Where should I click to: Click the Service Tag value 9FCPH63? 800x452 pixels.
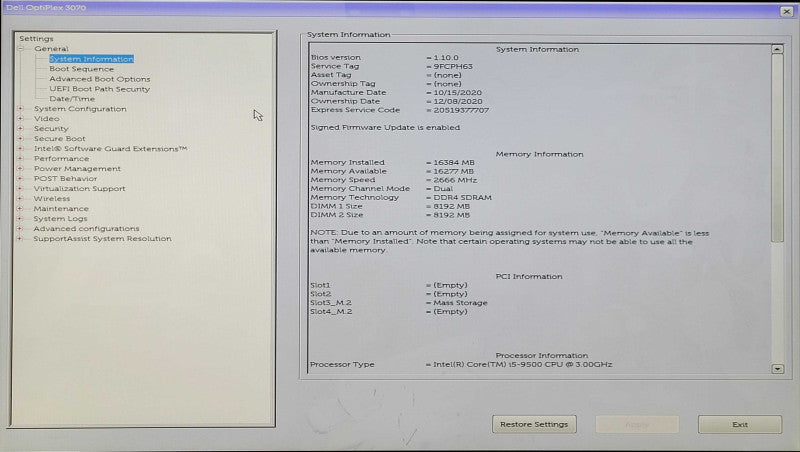[x=453, y=66]
